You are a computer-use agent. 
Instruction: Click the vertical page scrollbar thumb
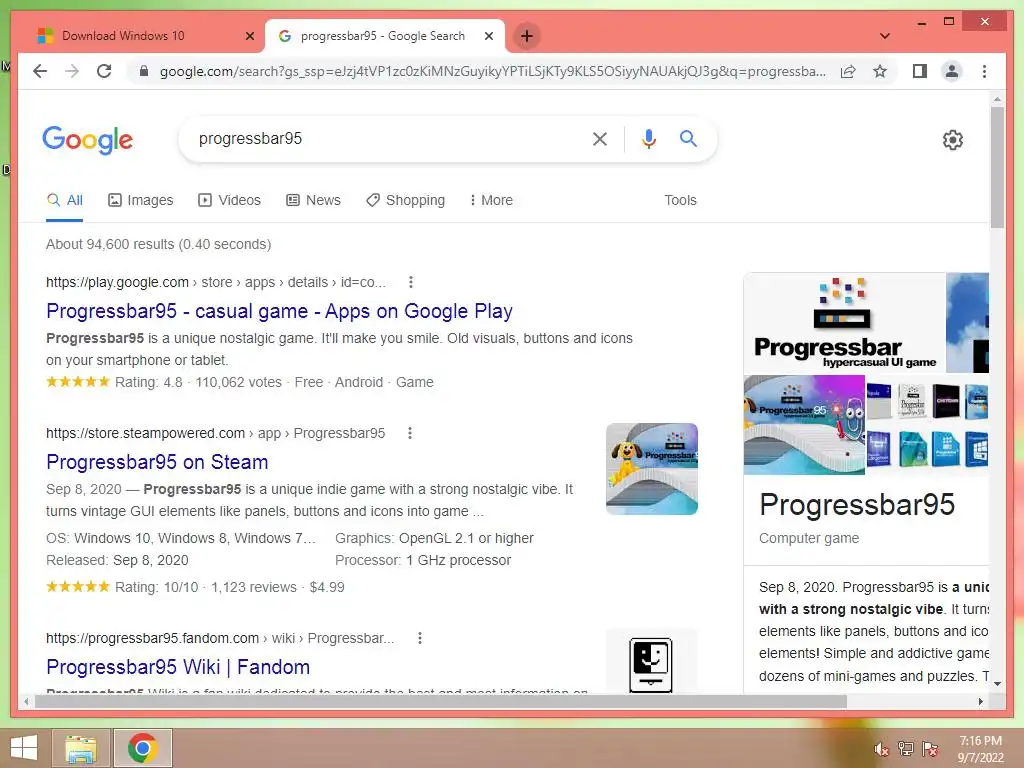point(997,167)
